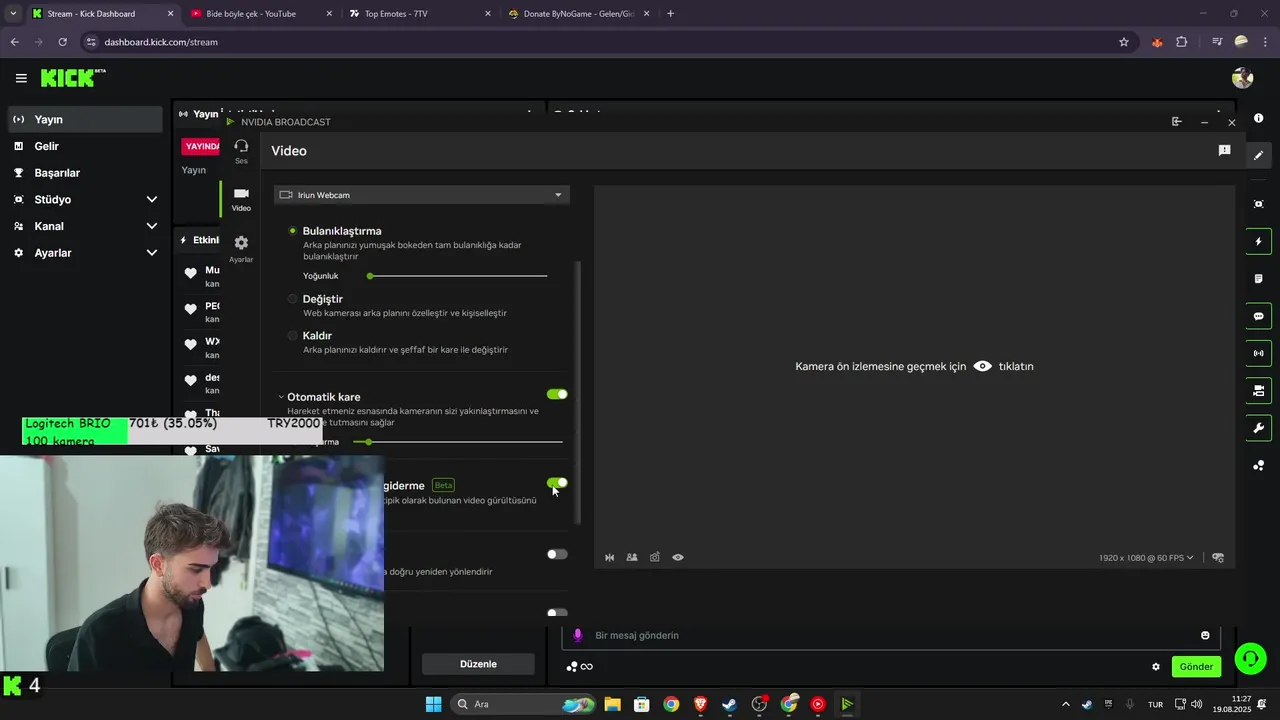Click the document icon in Kick right sidebar
The width and height of the screenshot is (1280, 720).
(1258, 279)
